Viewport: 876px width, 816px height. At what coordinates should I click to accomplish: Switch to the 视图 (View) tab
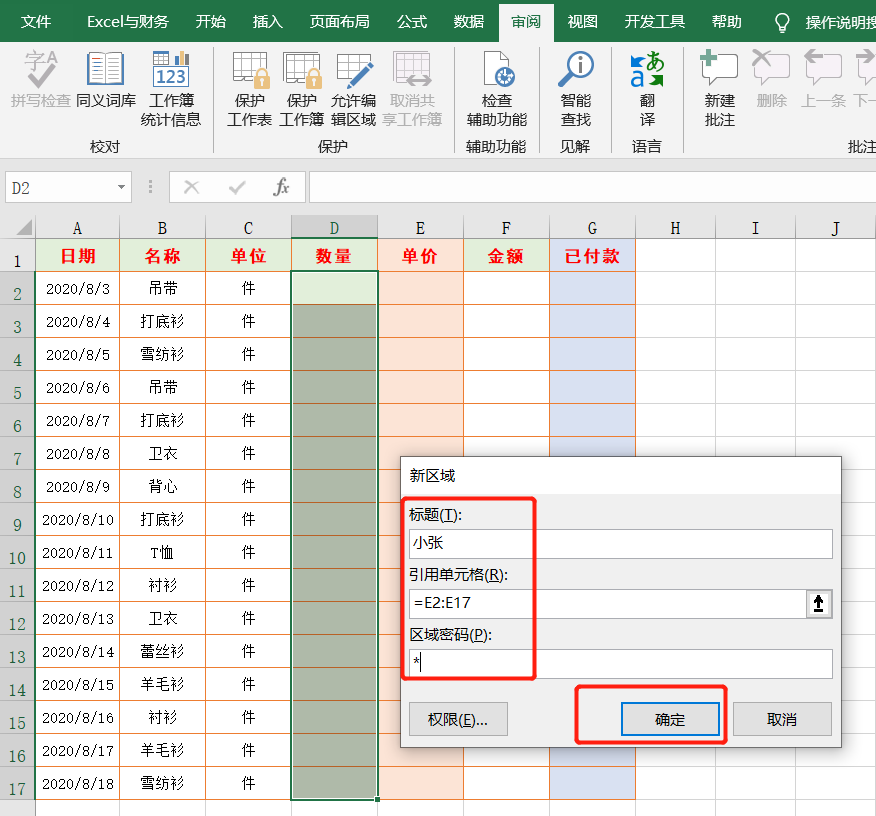pyautogui.click(x=583, y=22)
